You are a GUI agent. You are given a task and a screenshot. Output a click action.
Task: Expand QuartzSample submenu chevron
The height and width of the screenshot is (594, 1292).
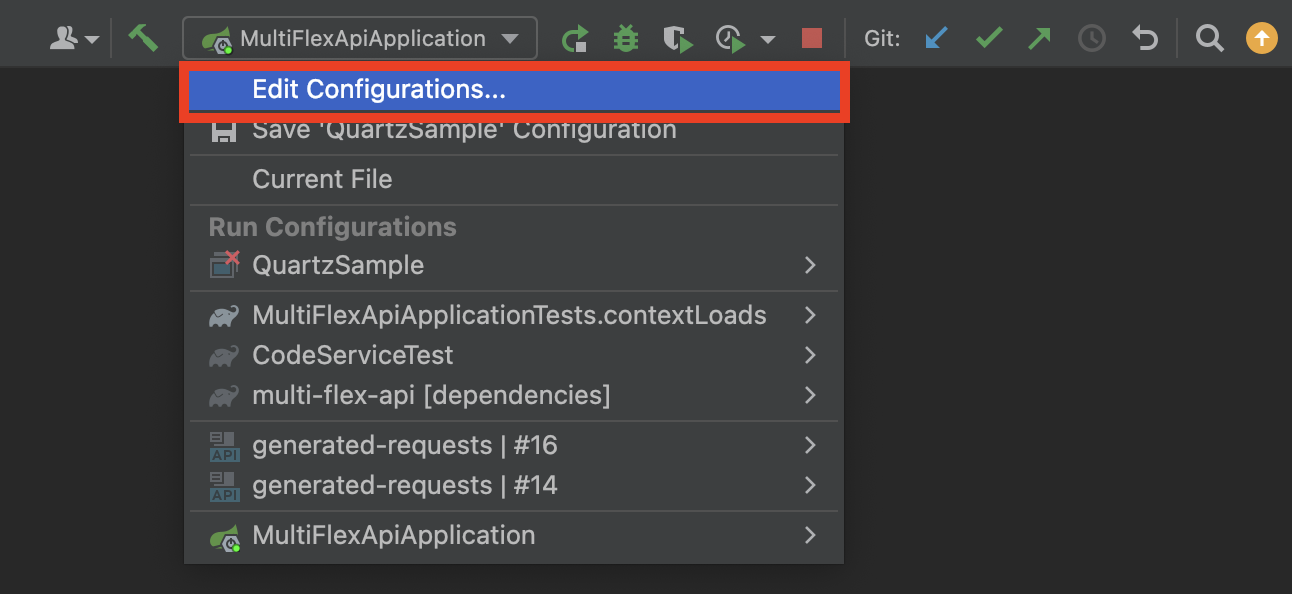pyautogui.click(x=810, y=265)
